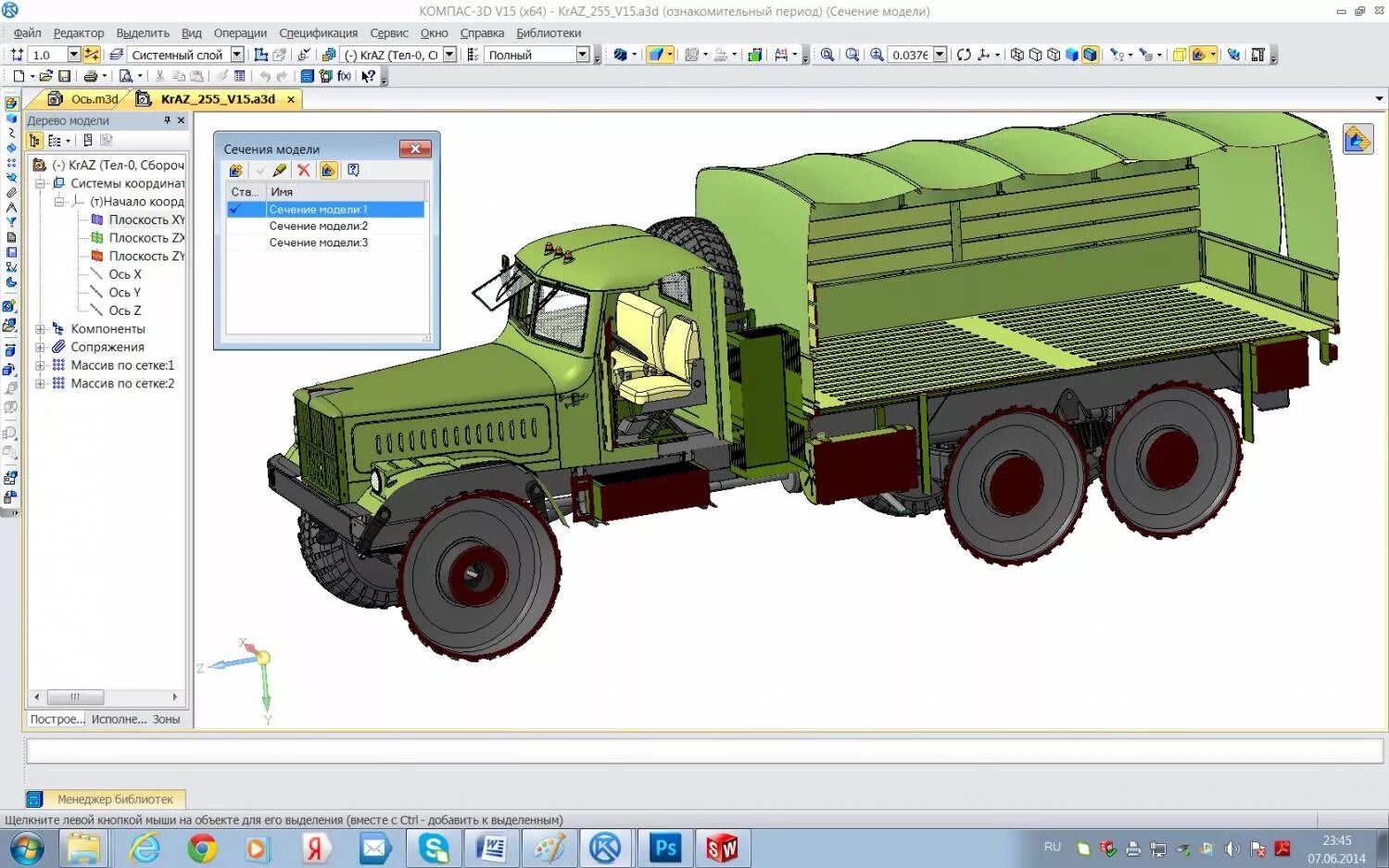Click the new section icon in Сечения модели dialog

[236, 170]
